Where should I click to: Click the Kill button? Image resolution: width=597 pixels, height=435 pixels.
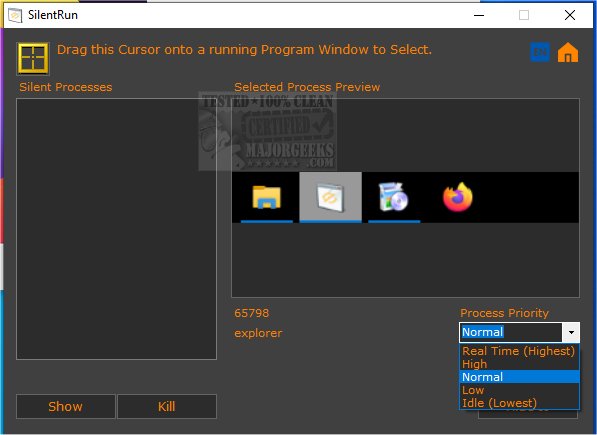167,406
